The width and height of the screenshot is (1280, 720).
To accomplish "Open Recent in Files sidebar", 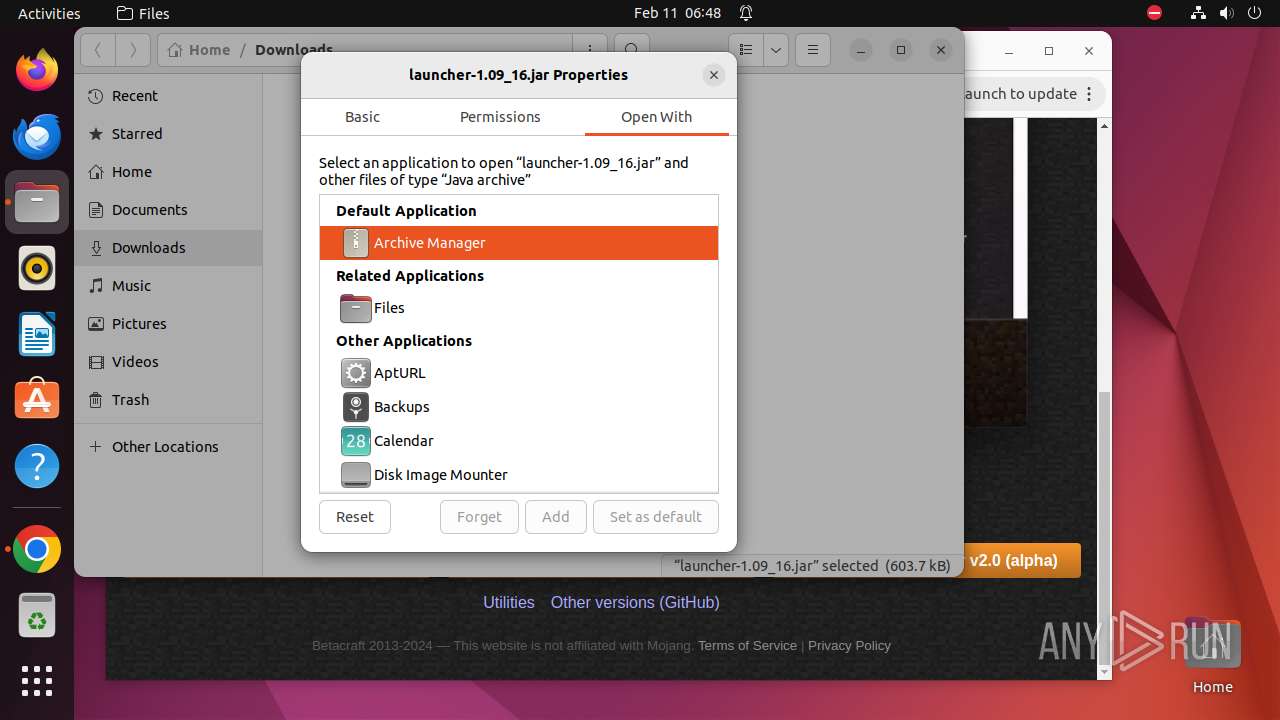I will (168, 96).
